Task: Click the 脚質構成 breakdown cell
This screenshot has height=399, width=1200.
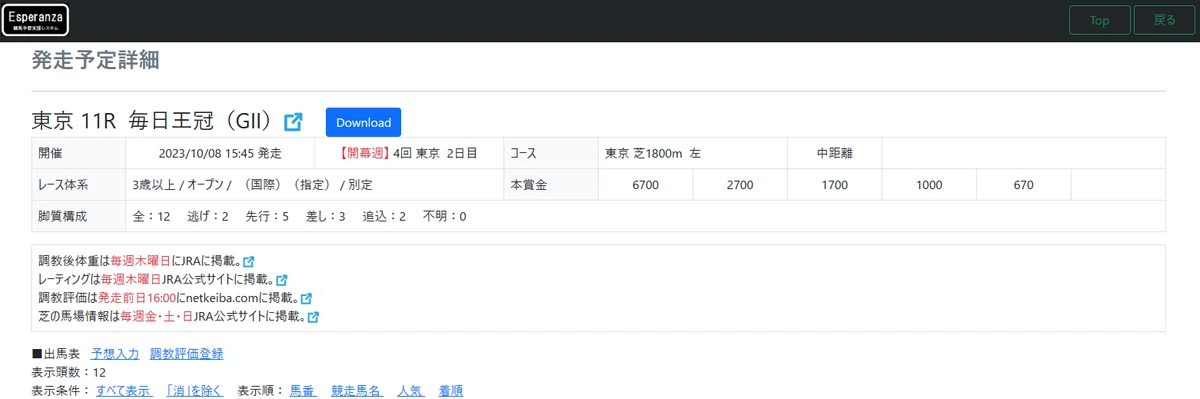Action: click(645, 216)
